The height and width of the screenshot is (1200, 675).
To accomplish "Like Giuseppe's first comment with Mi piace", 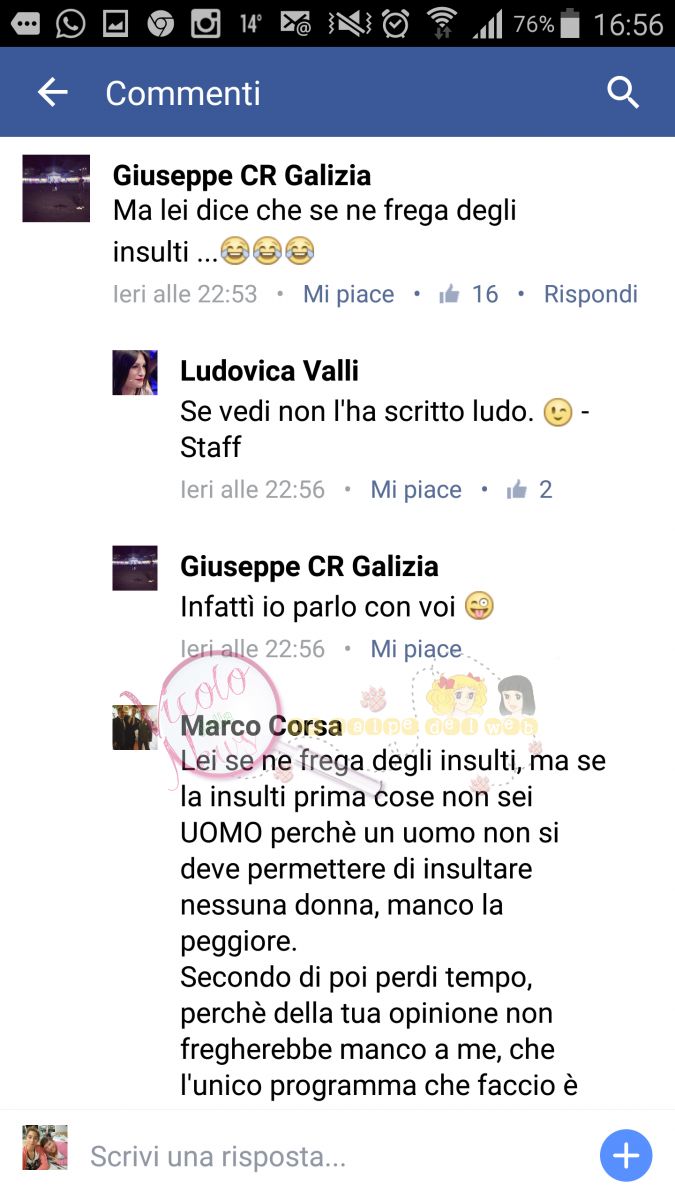I will pos(349,294).
